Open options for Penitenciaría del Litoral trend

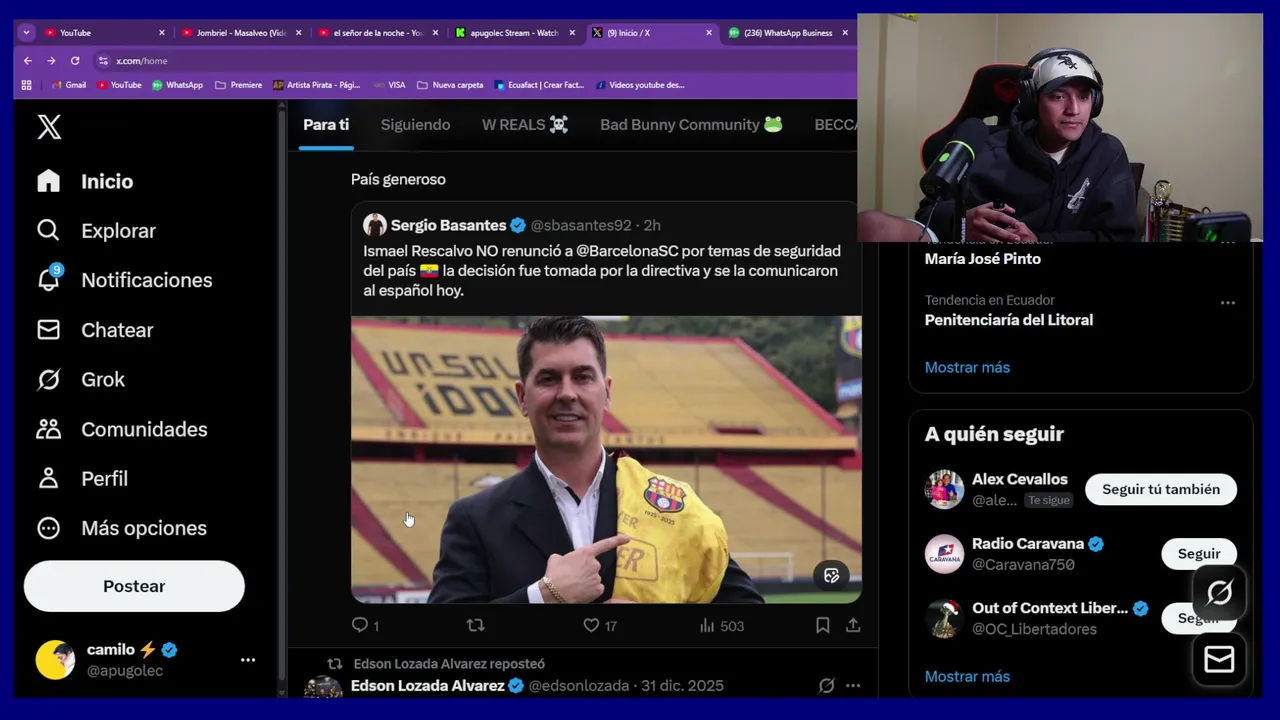pyautogui.click(x=1227, y=302)
